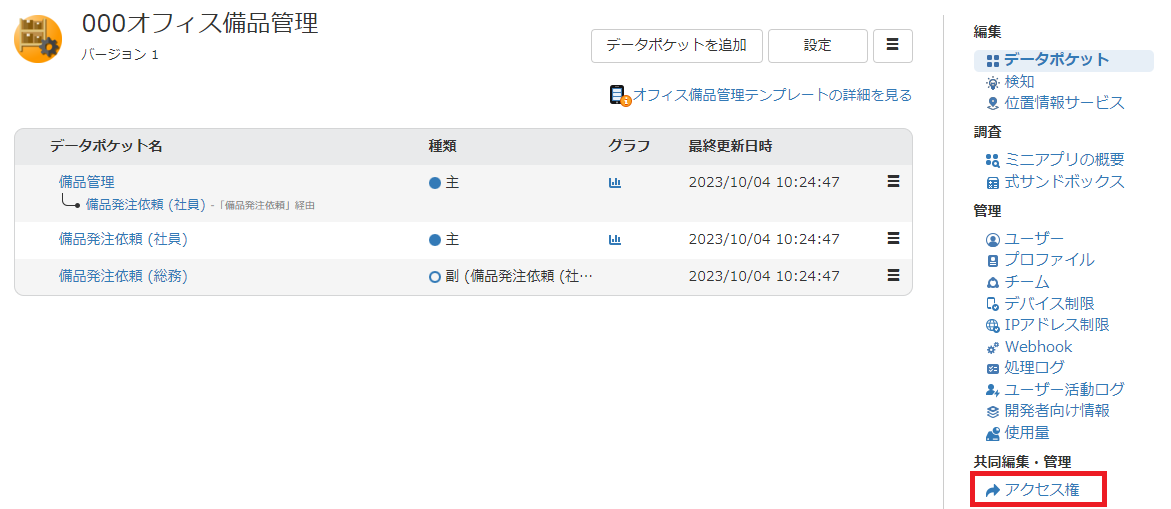Click the filled 主 dot in 備品管理 row
The image size is (1171, 509).
coord(435,183)
